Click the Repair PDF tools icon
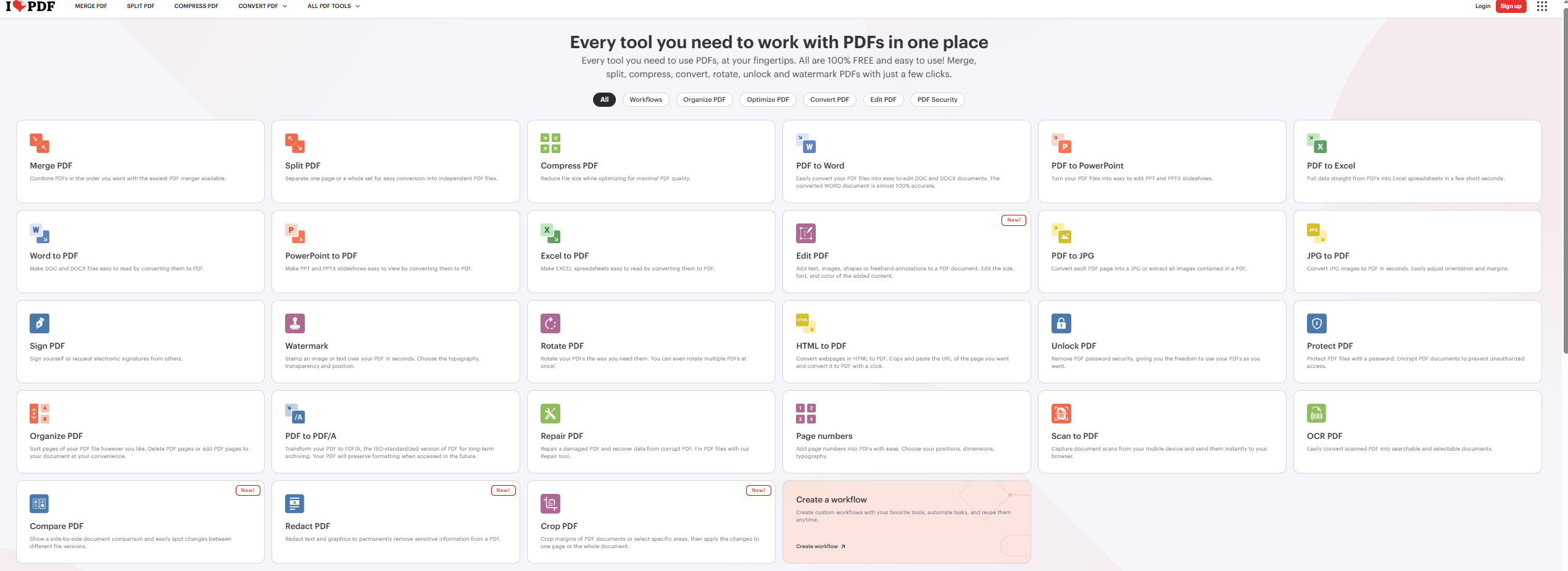This screenshot has width=1568, height=571. pyautogui.click(x=550, y=414)
